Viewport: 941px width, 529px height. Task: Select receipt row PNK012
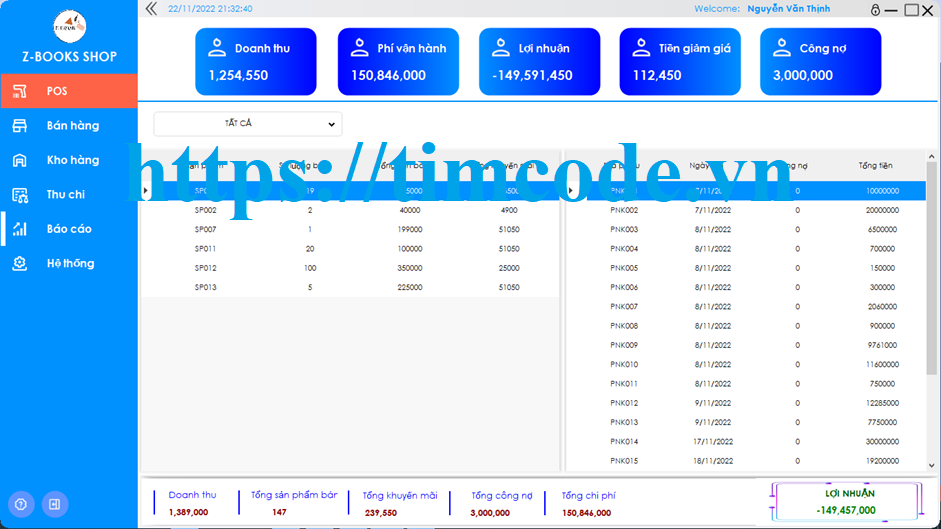[746, 403]
